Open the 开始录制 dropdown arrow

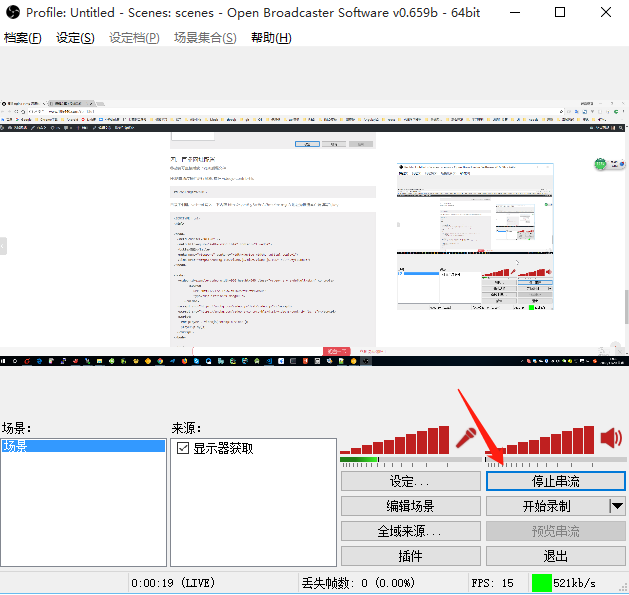click(x=617, y=506)
